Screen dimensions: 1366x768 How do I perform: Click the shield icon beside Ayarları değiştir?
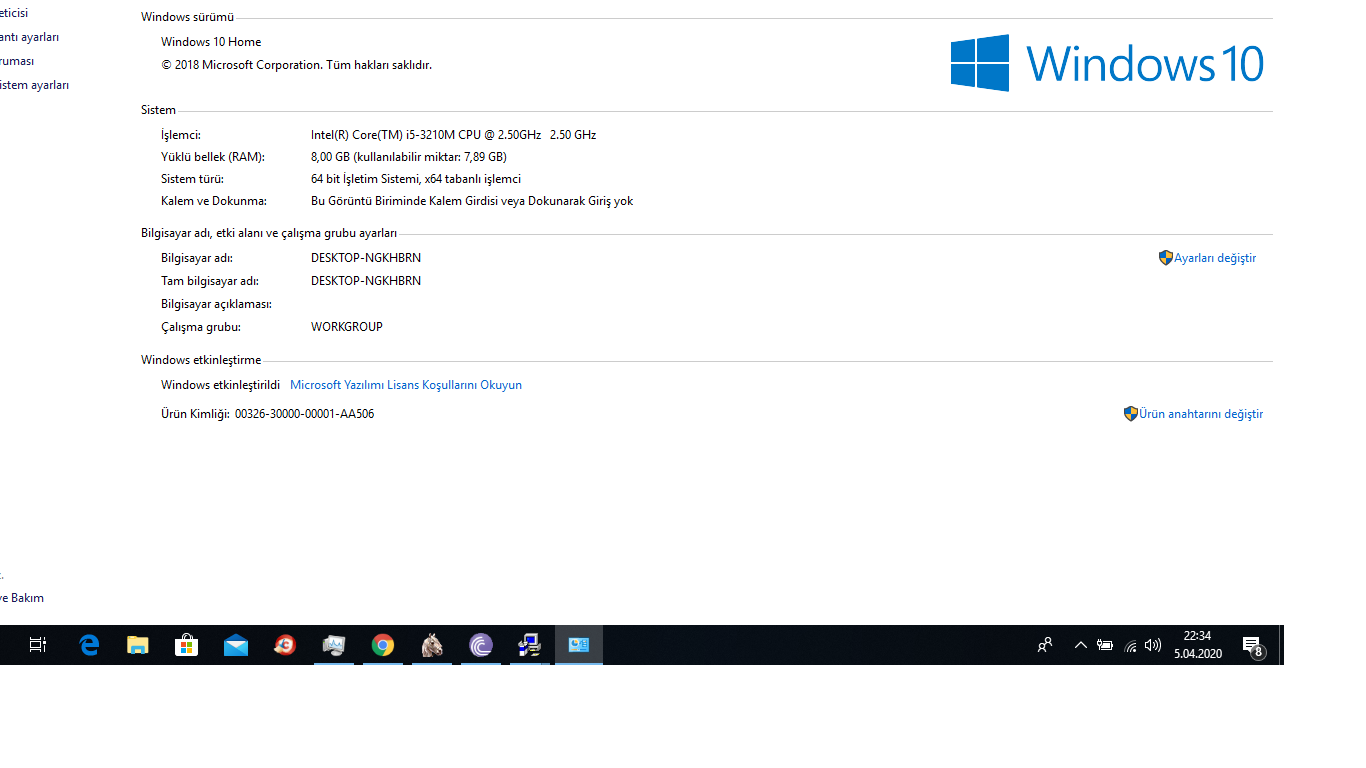tap(1165, 258)
